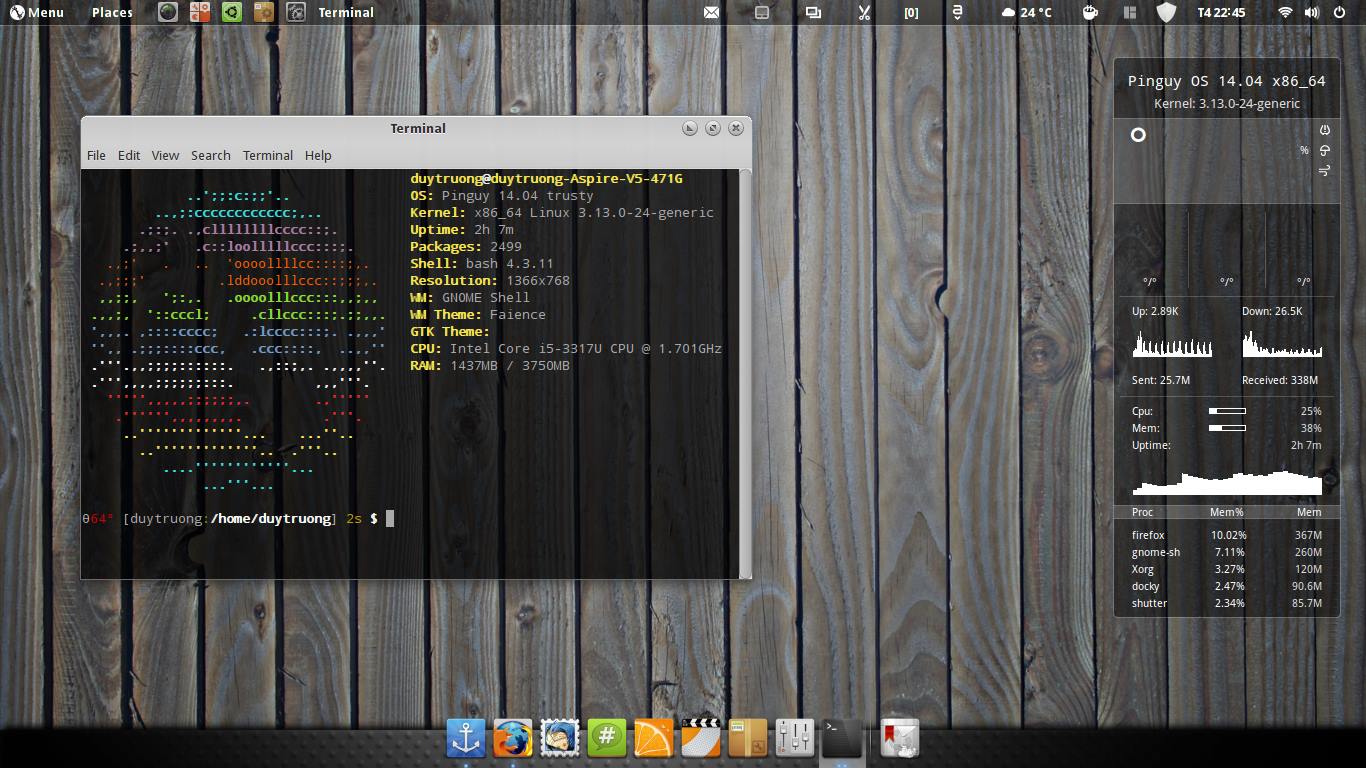Open the Terminal menu in the menu bar
Viewport: 1366px width, 768px height.
(267, 155)
